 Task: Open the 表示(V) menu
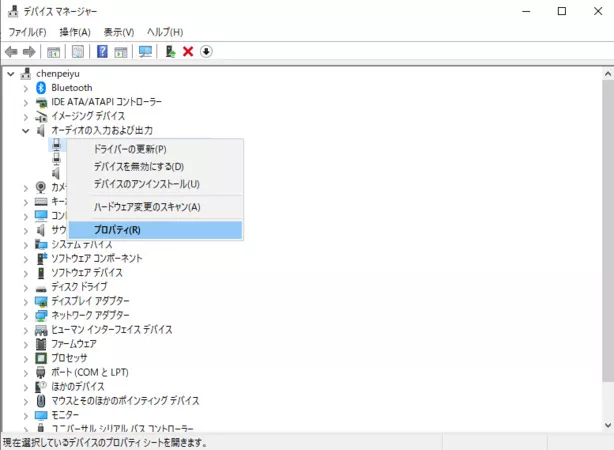[119, 32]
